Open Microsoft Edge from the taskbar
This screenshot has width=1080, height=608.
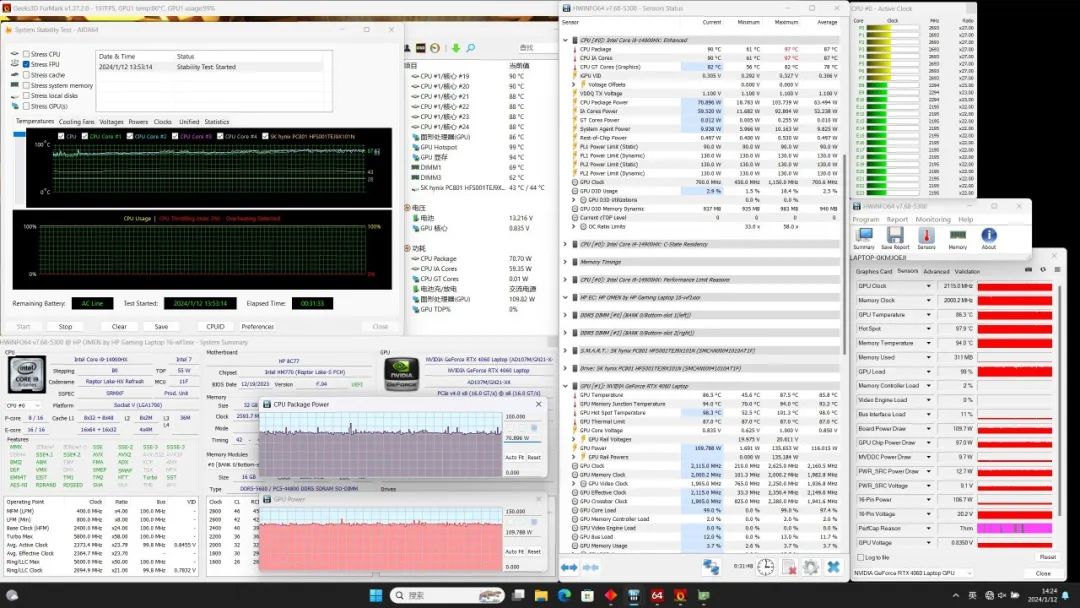tap(564, 595)
